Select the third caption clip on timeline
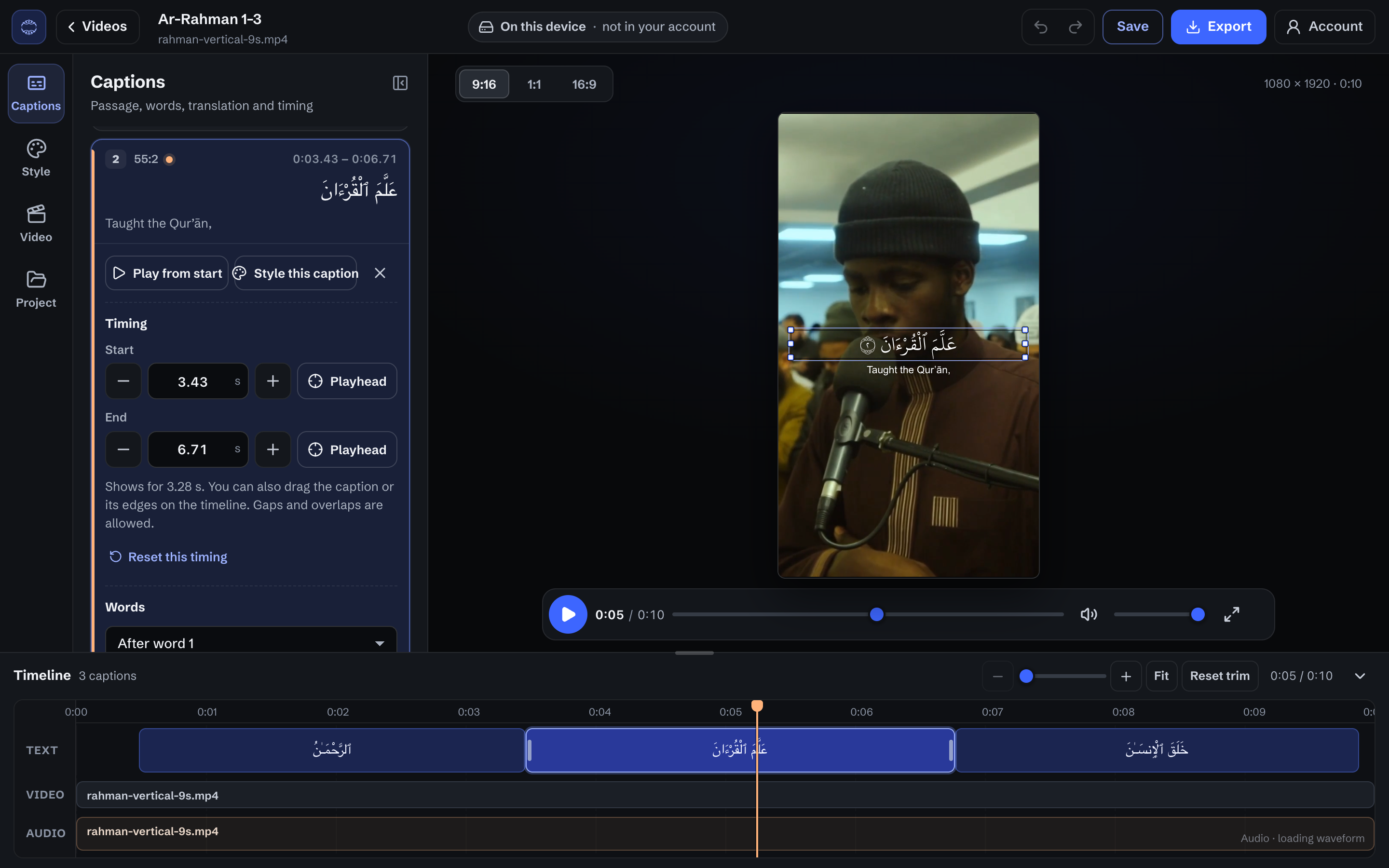This screenshot has width=1389, height=868. (1157, 750)
